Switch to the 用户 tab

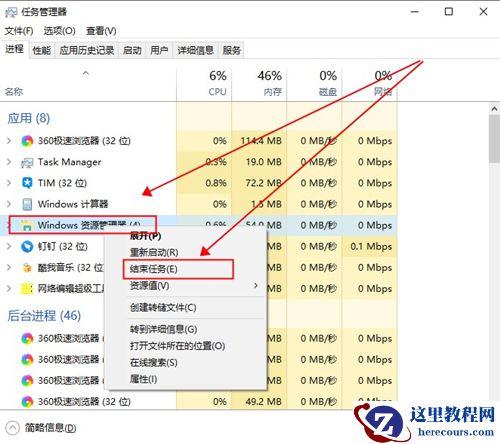pyautogui.click(x=159, y=50)
